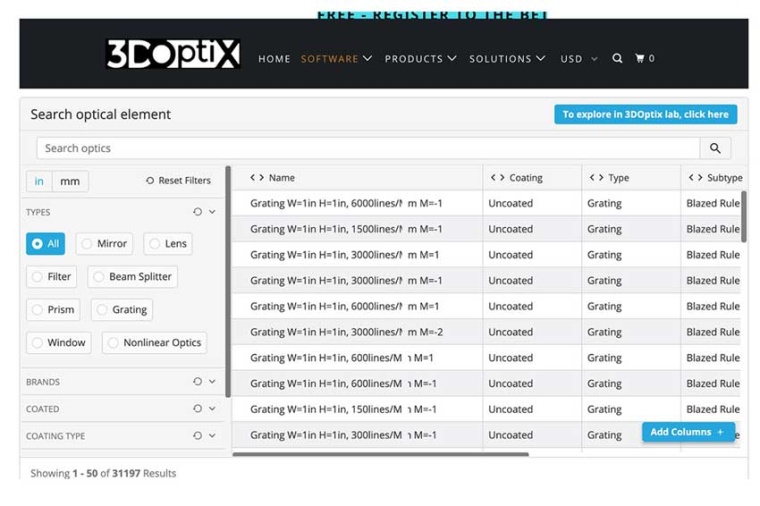Screen dimensions: 760x506
Task: Select the Grating type radio option
Action: (102, 310)
